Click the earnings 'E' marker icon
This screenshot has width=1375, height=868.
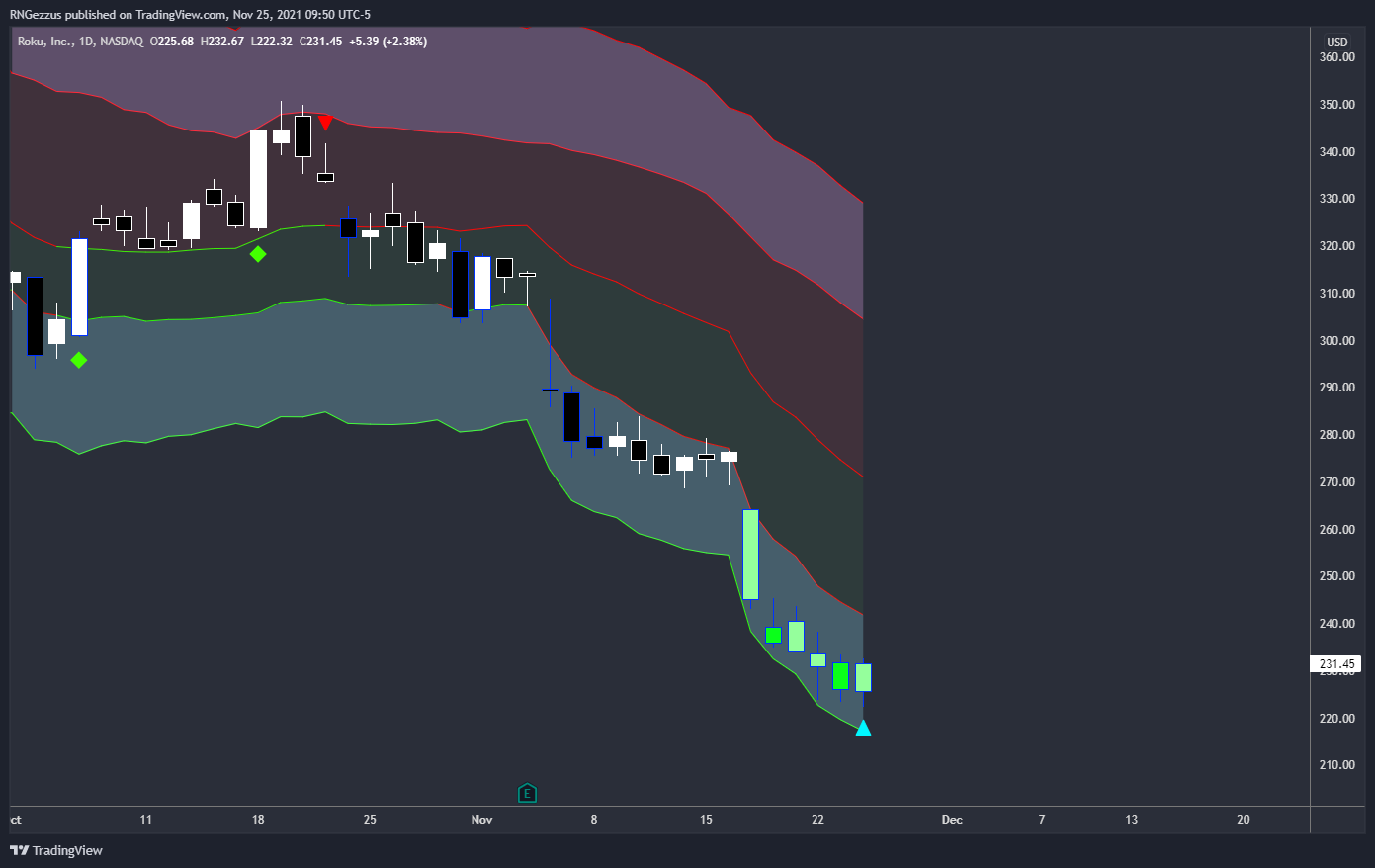pos(527,793)
